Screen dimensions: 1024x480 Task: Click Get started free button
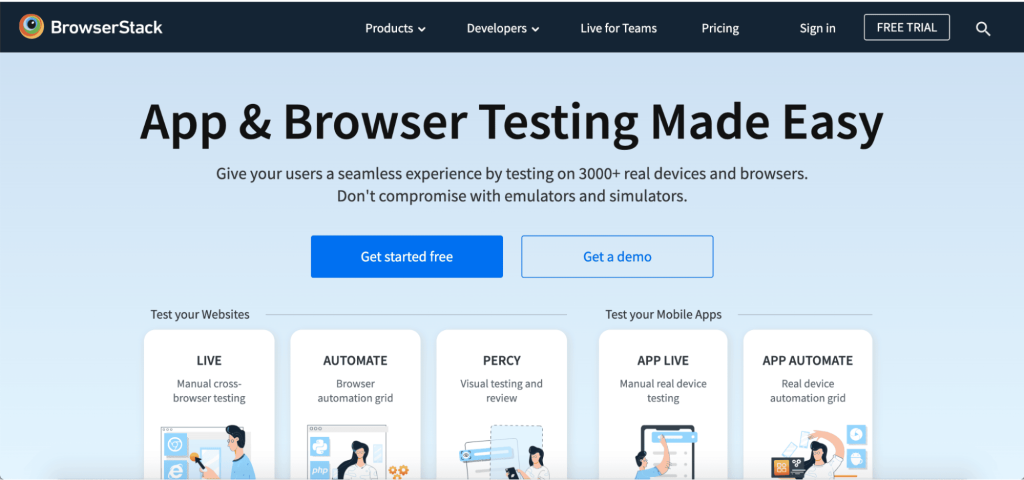(x=406, y=257)
